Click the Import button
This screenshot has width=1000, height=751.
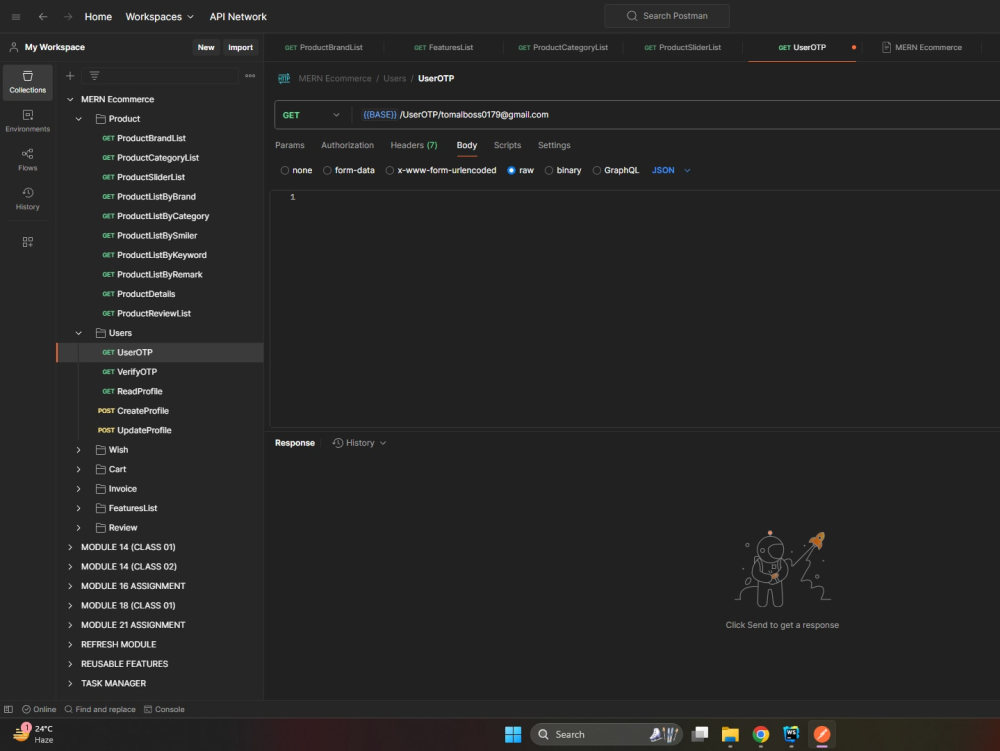tap(240, 47)
